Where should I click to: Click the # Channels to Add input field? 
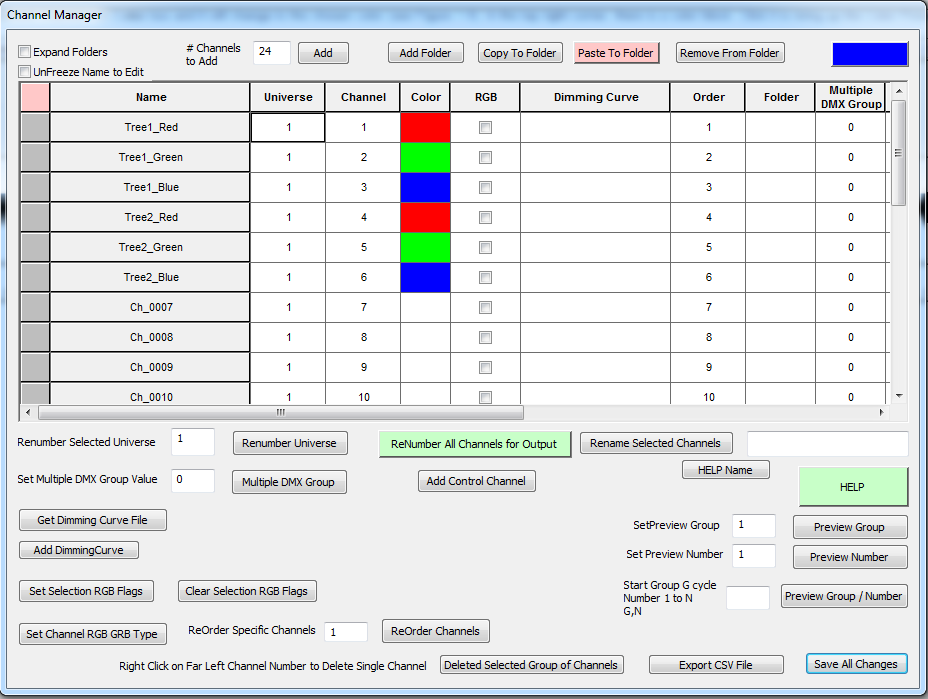(272, 52)
